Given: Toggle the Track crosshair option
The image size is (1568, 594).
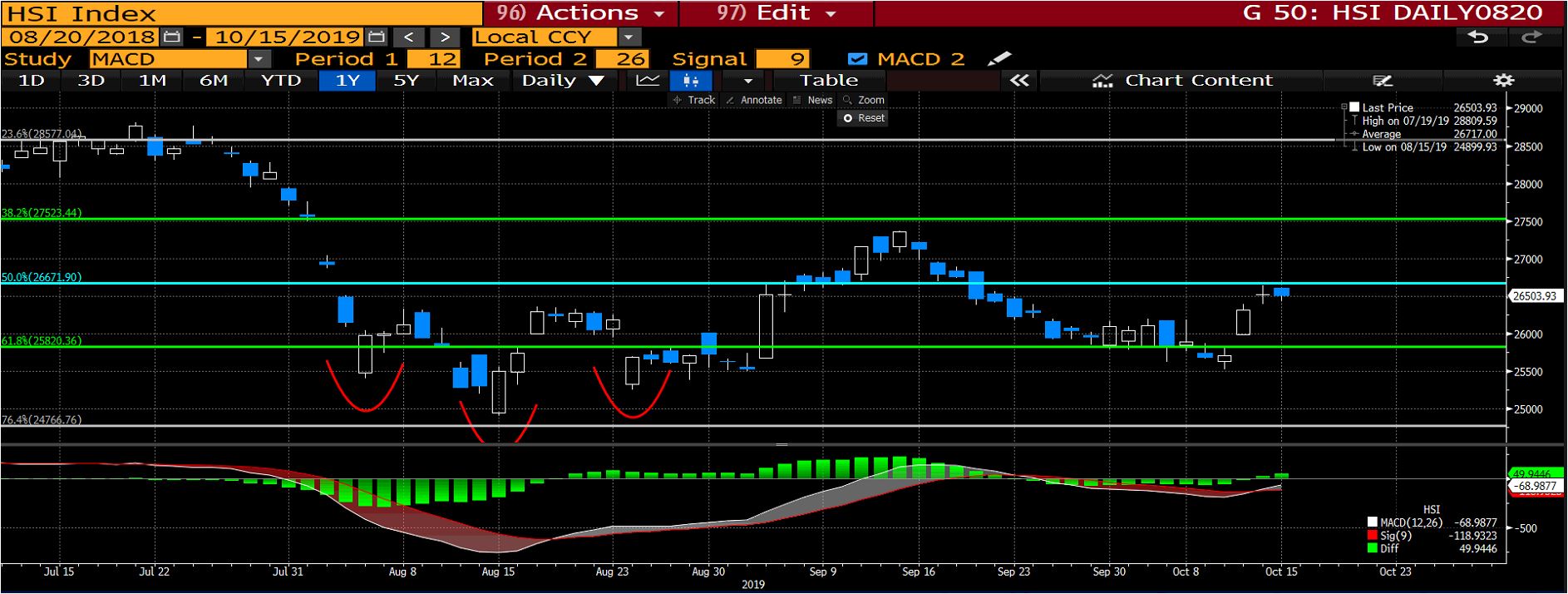Looking at the screenshot, I should click(x=693, y=100).
